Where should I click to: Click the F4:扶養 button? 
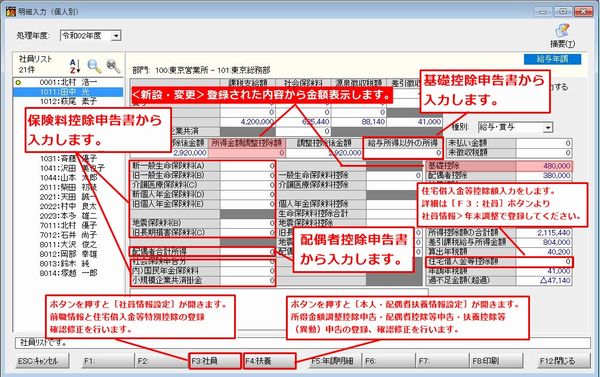click(x=269, y=361)
